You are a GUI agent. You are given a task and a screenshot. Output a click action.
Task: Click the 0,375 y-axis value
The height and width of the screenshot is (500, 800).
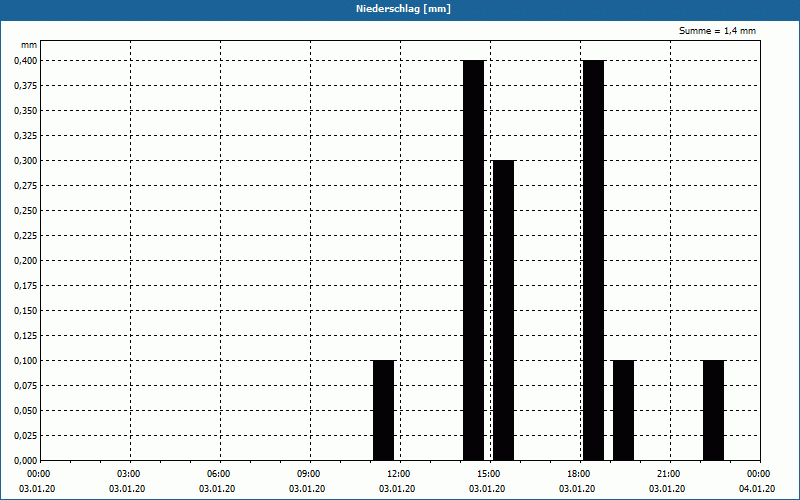click(x=26, y=86)
